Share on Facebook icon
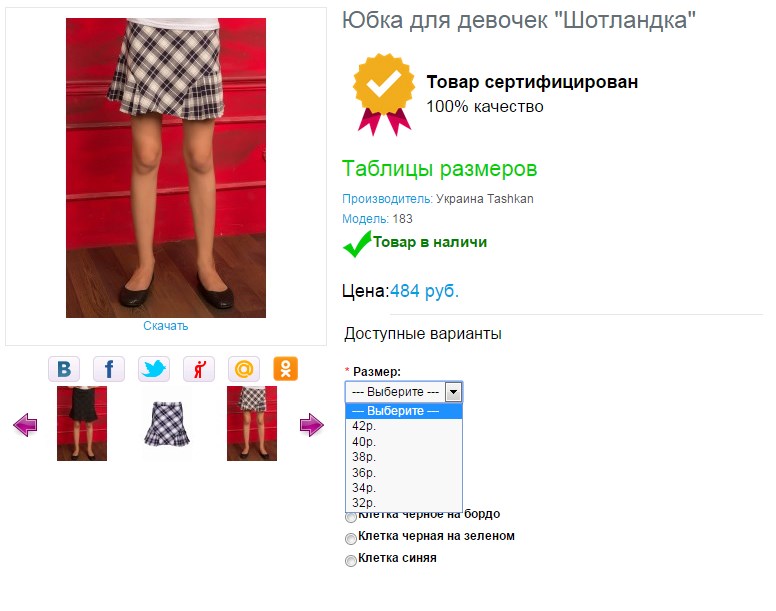This screenshot has width=776, height=611. point(109,369)
